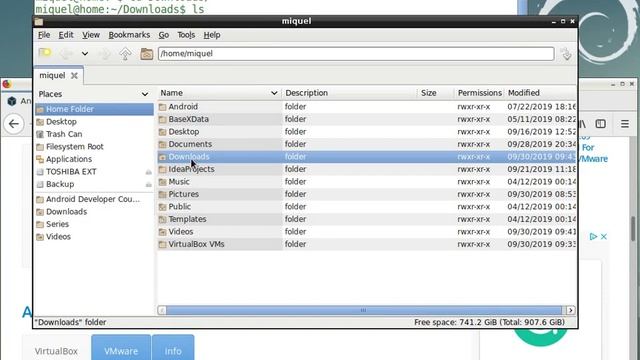Click the browser back arrow button
The image size is (640, 360).
point(14,124)
